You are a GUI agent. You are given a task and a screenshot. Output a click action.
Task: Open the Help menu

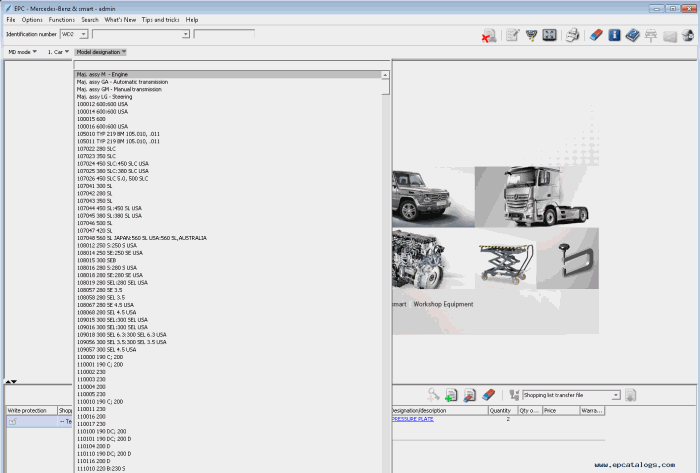[x=192, y=20]
